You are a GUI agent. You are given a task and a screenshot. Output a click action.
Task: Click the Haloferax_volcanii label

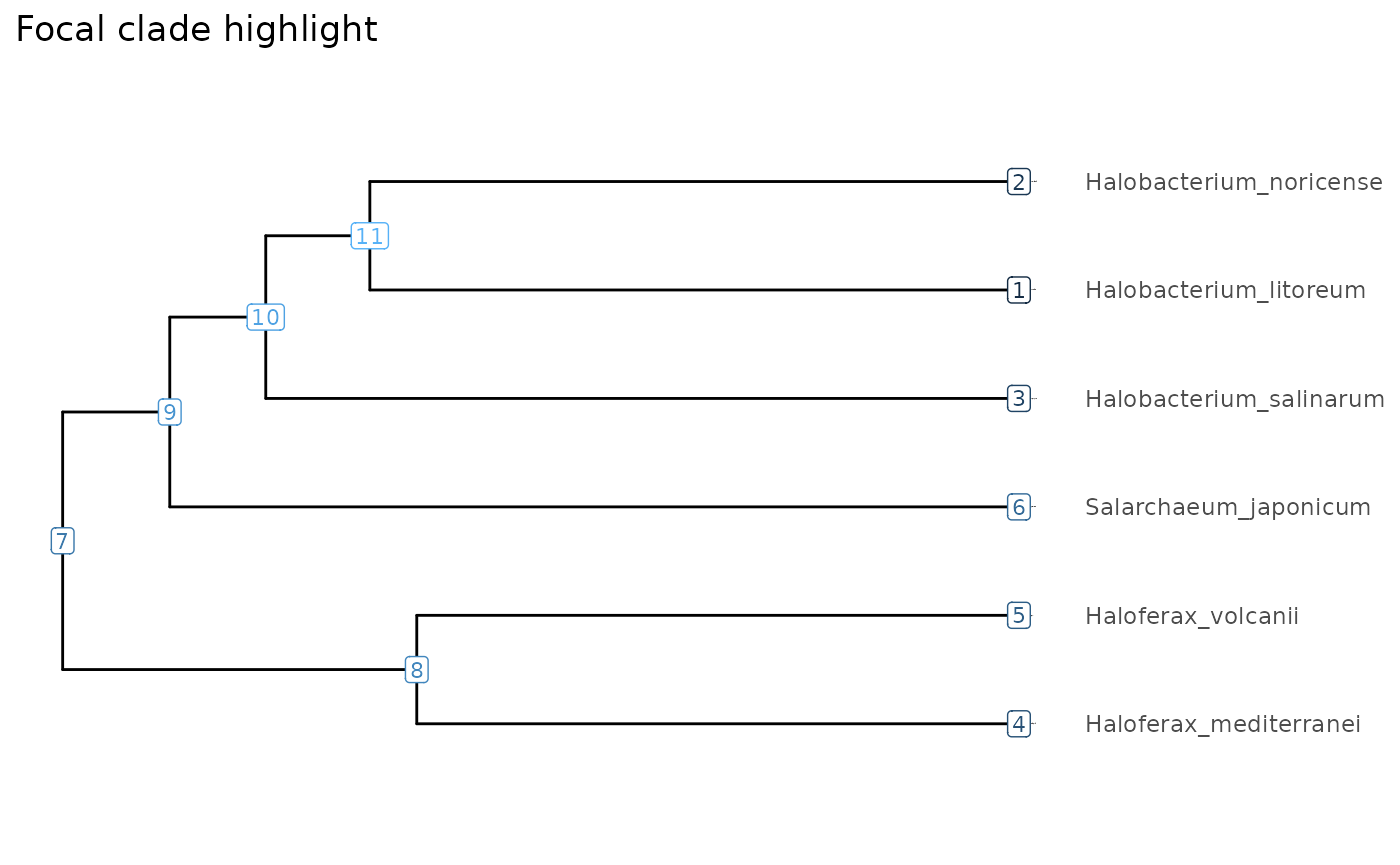[x=1192, y=616]
